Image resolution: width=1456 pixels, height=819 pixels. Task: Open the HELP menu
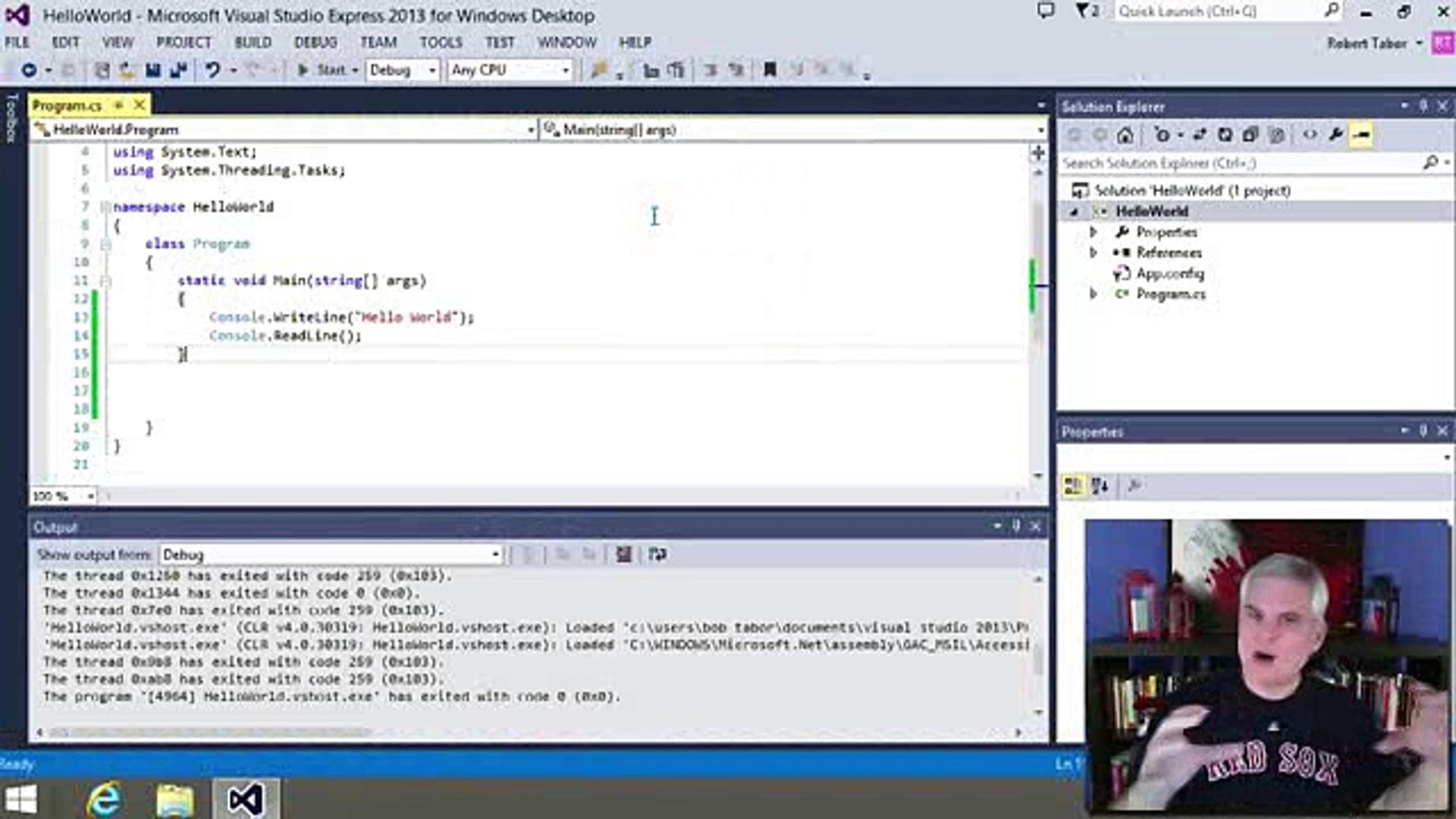pos(635,42)
